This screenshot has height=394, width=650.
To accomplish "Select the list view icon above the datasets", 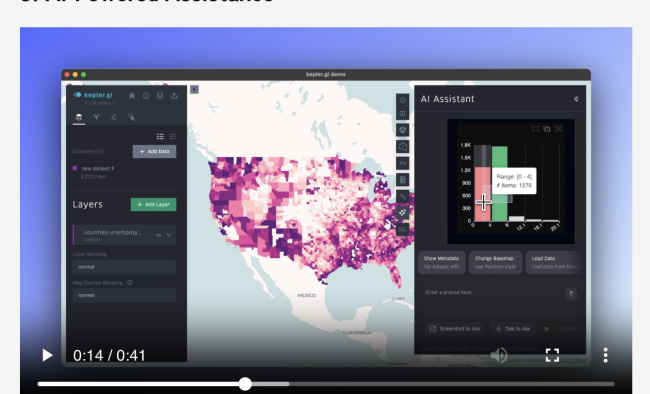I will coord(160,136).
